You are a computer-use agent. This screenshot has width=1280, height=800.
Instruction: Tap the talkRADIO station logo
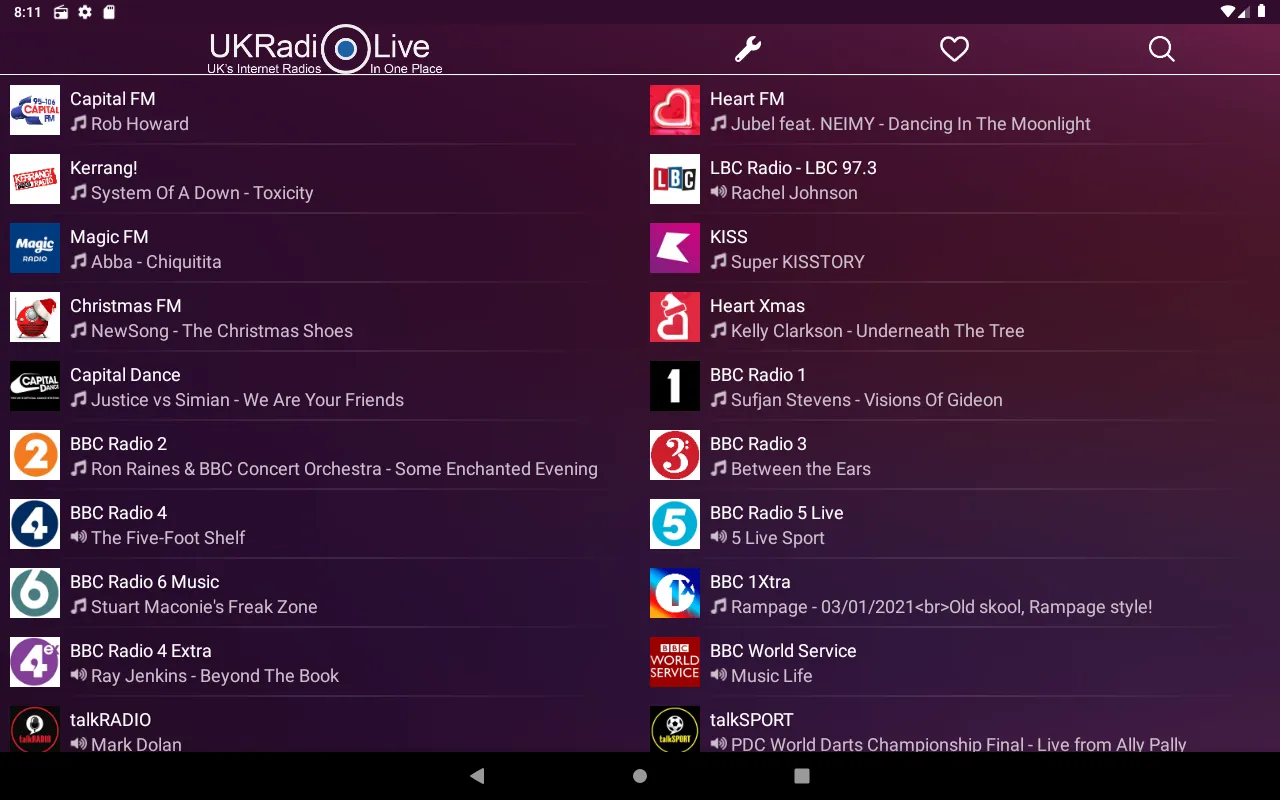click(35, 729)
